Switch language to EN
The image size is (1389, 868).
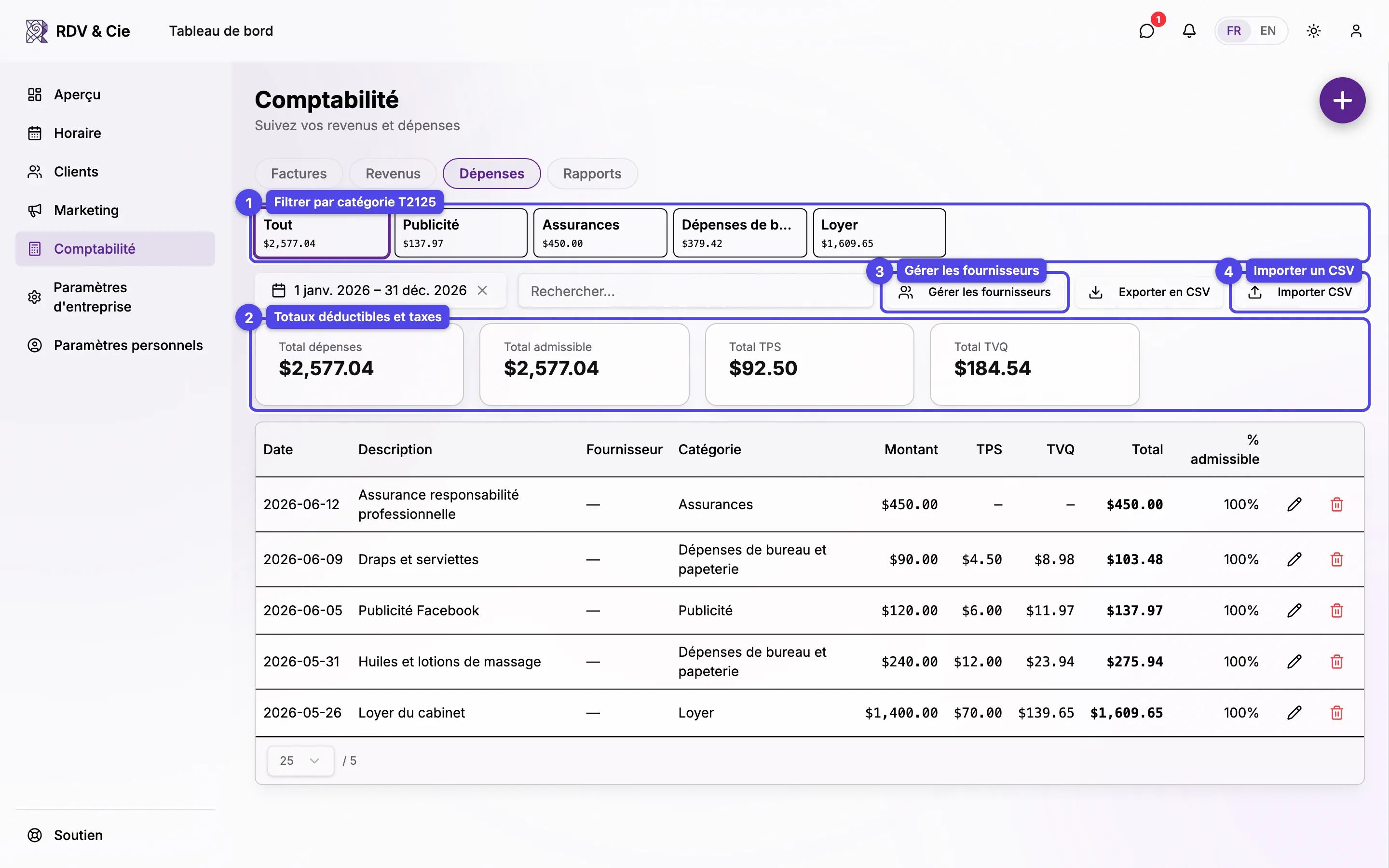click(x=1268, y=31)
